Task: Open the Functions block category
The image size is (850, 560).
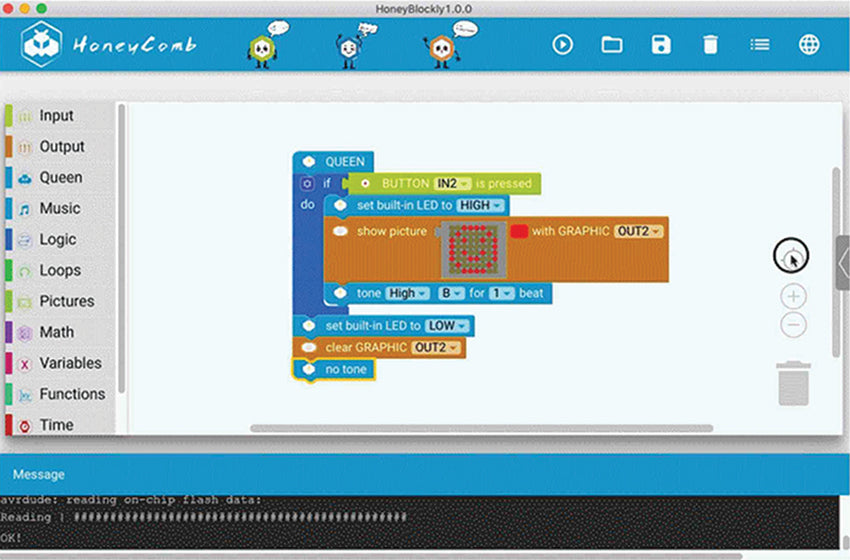Action: [x=60, y=394]
